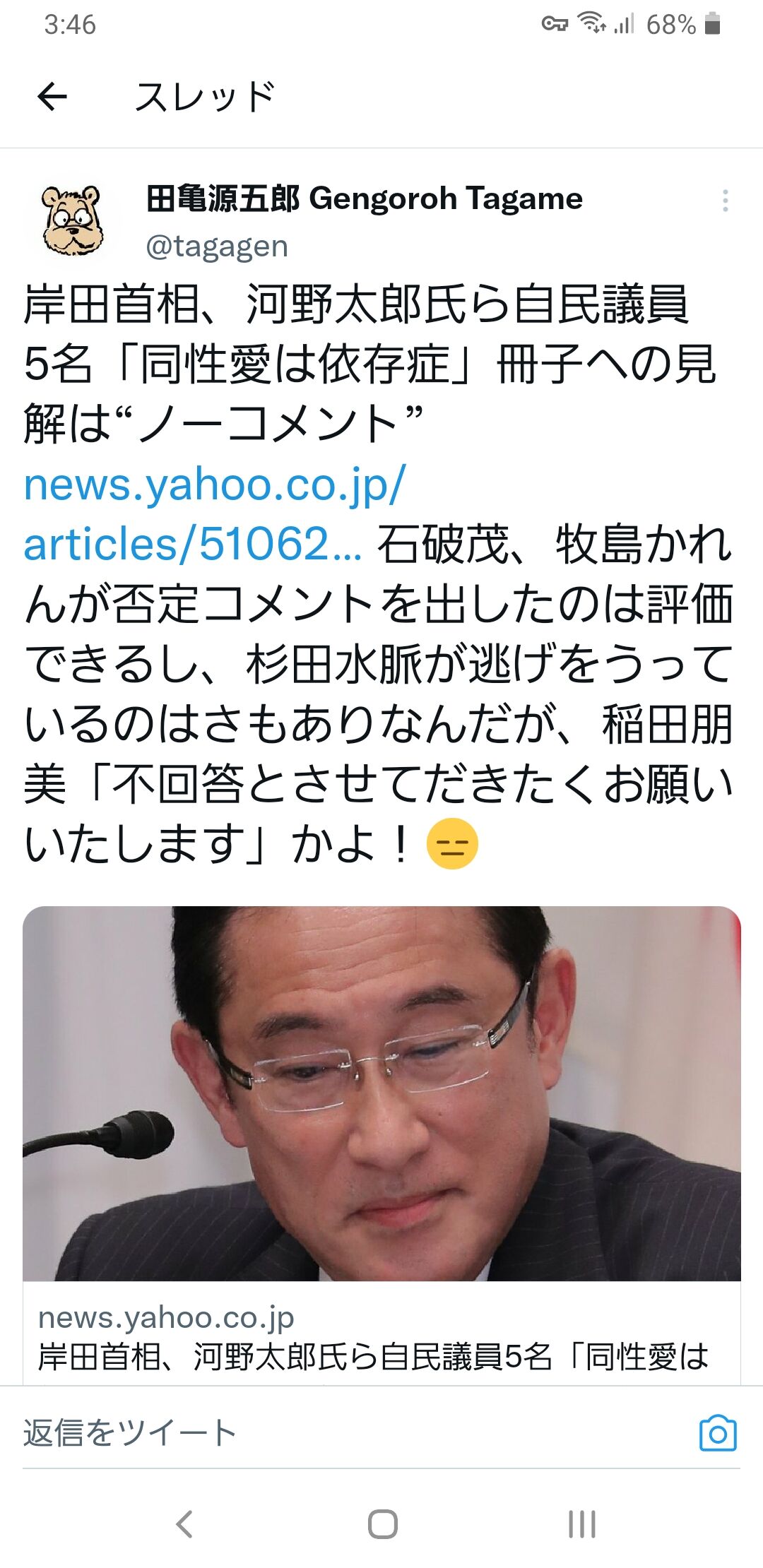This screenshot has width=763, height=1568.
Task: Tap the news.yahoo.co.jp card domain label
Action: pos(166,1317)
